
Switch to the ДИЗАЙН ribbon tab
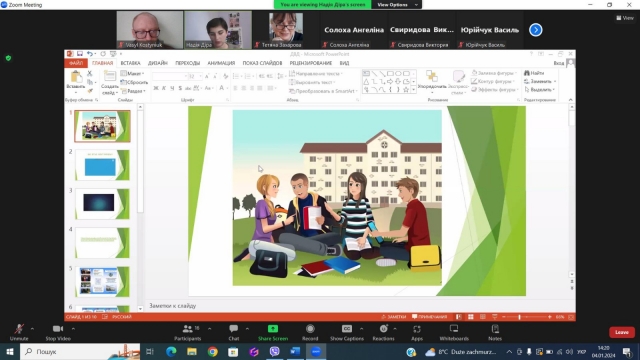[x=158, y=63]
